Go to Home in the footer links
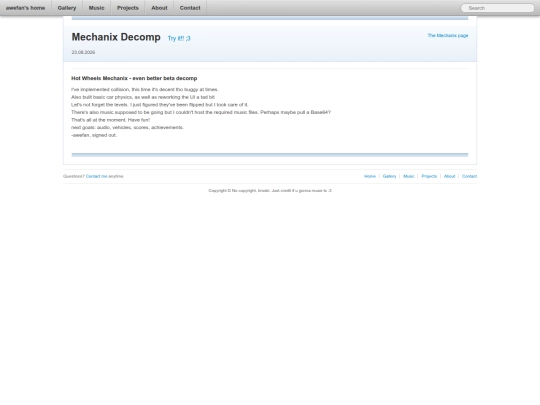 pos(370,176)
